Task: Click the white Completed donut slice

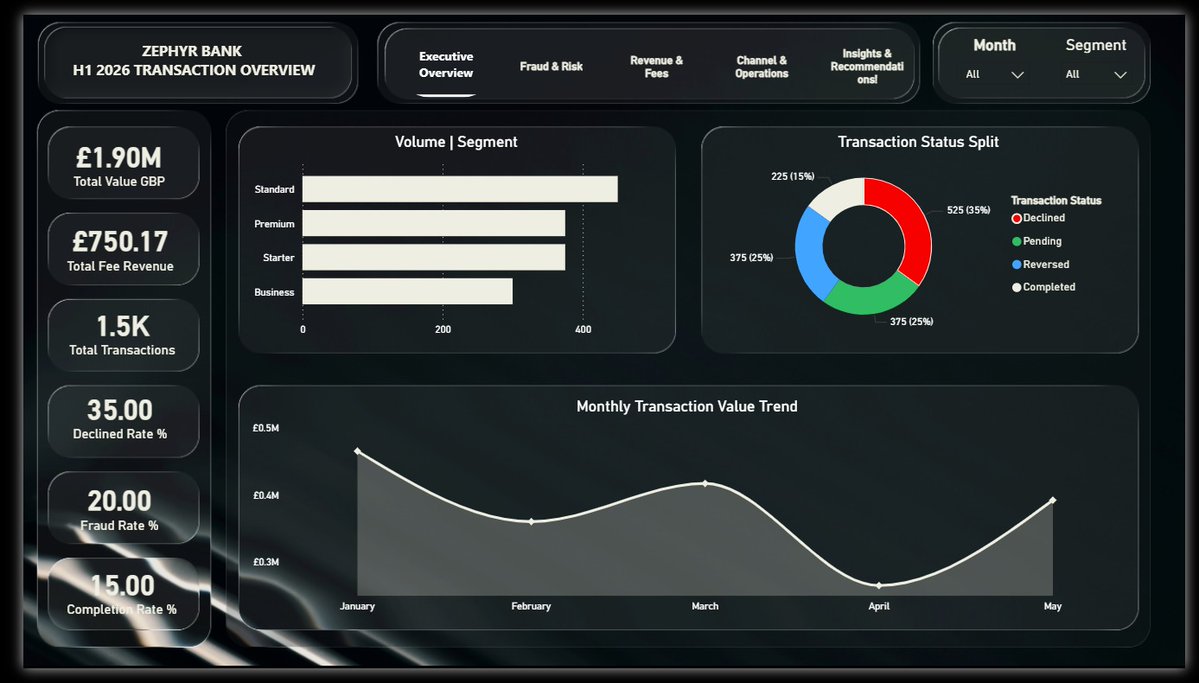Action: point(840,195)
